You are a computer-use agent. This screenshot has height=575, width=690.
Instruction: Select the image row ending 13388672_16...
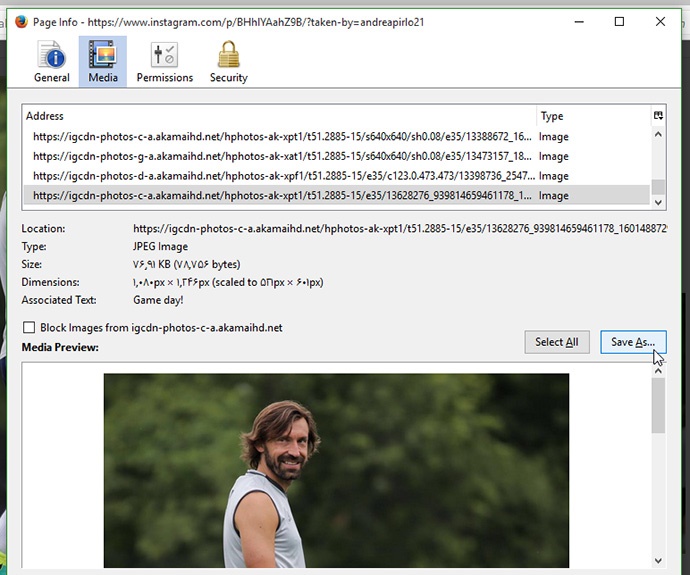coord(337,136)
